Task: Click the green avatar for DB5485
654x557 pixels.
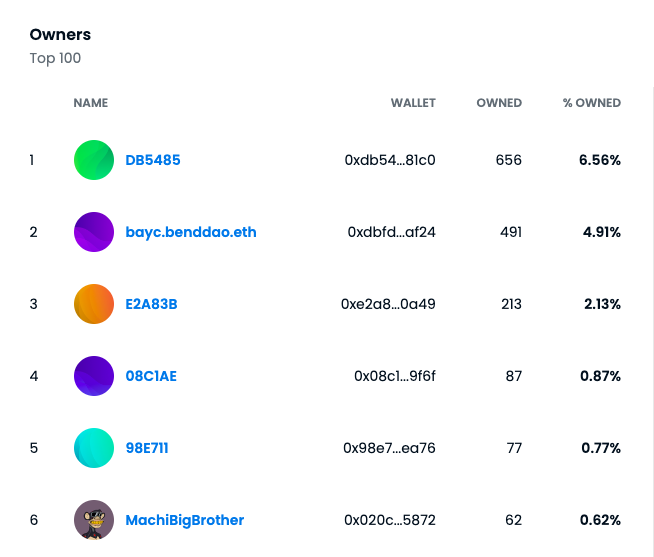Action: [x=94, y=160]
